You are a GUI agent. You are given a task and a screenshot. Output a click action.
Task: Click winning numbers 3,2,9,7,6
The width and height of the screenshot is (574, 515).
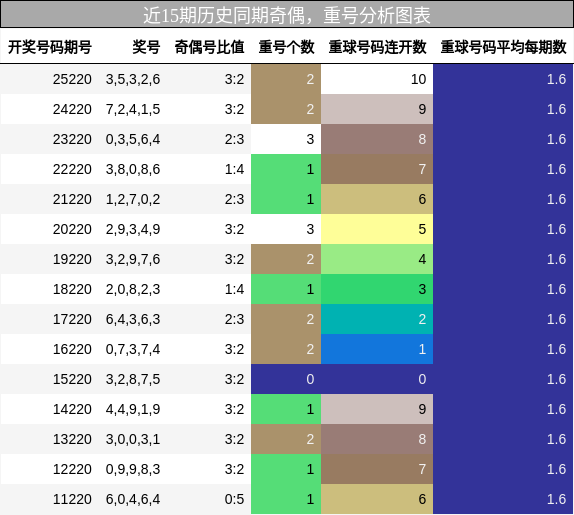(133, 260)
